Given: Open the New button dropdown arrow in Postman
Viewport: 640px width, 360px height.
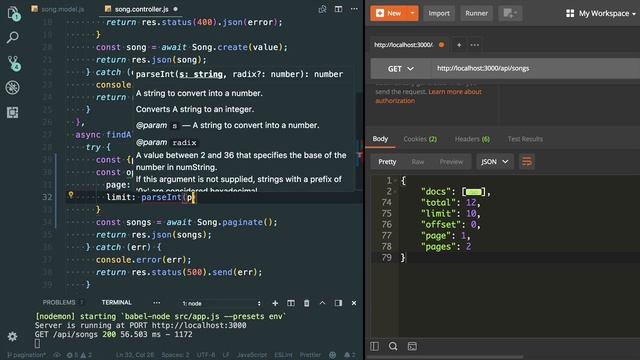Looking at the screenshot, I should [x=412, y=13].
